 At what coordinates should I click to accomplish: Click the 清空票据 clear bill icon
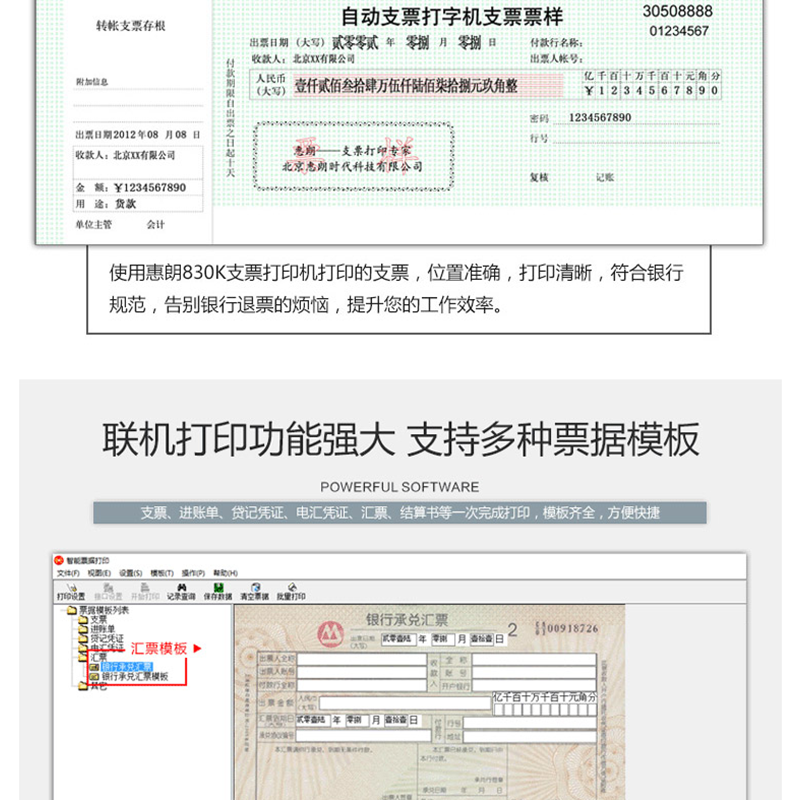(x=255, y=588)
